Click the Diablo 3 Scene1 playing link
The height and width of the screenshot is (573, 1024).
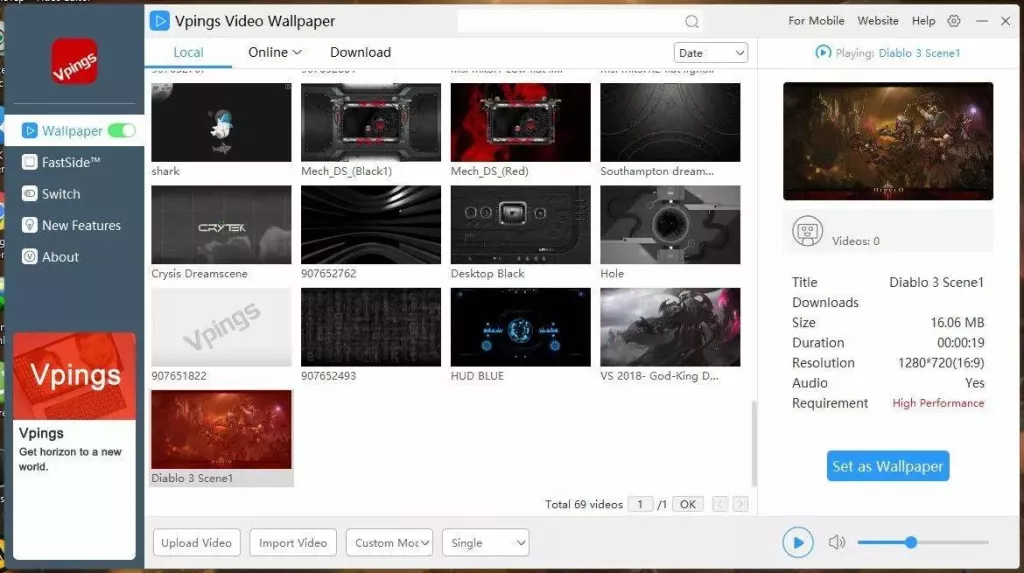click(919, 53)
